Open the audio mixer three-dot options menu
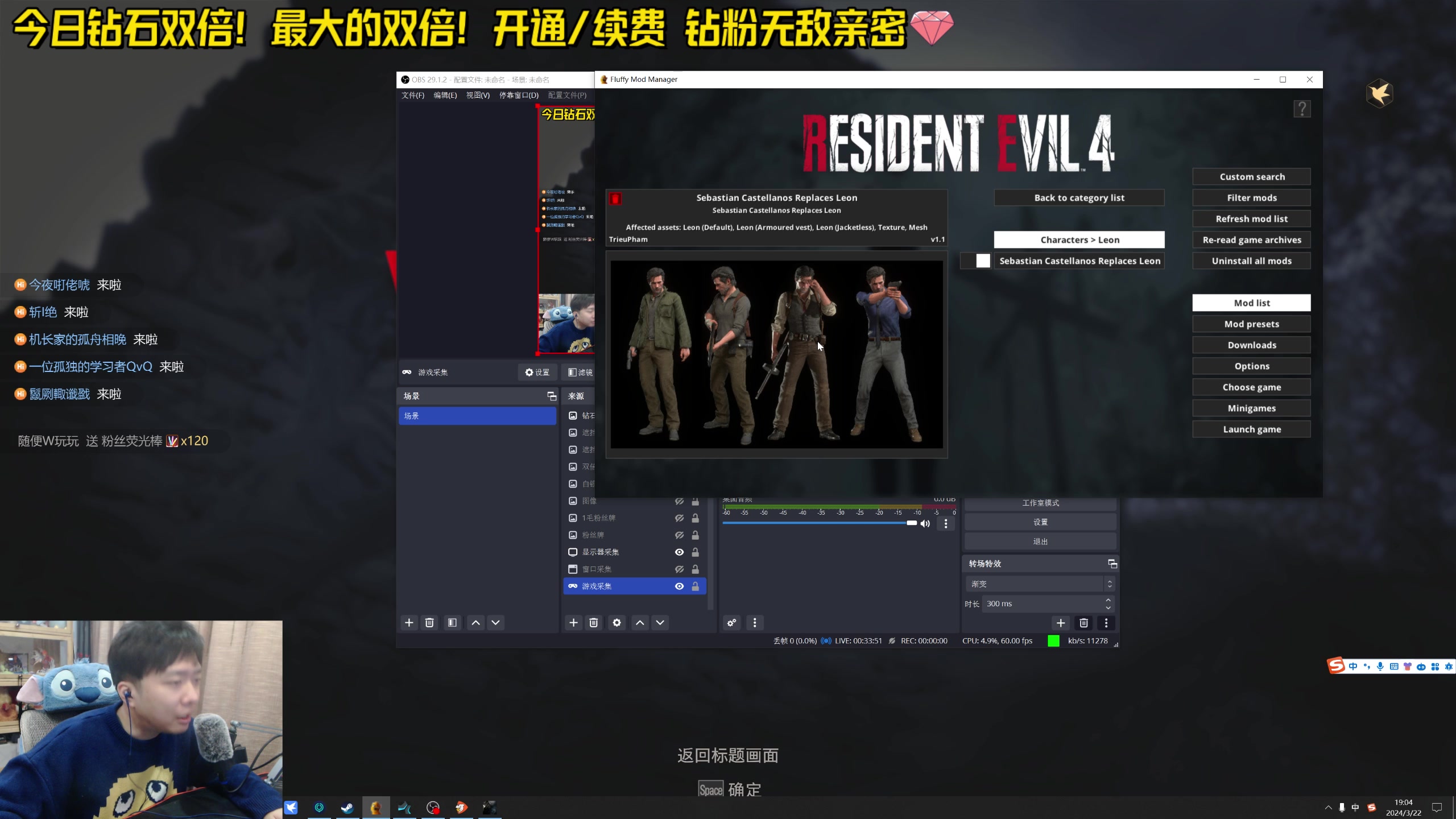 [x=946, y=523]
